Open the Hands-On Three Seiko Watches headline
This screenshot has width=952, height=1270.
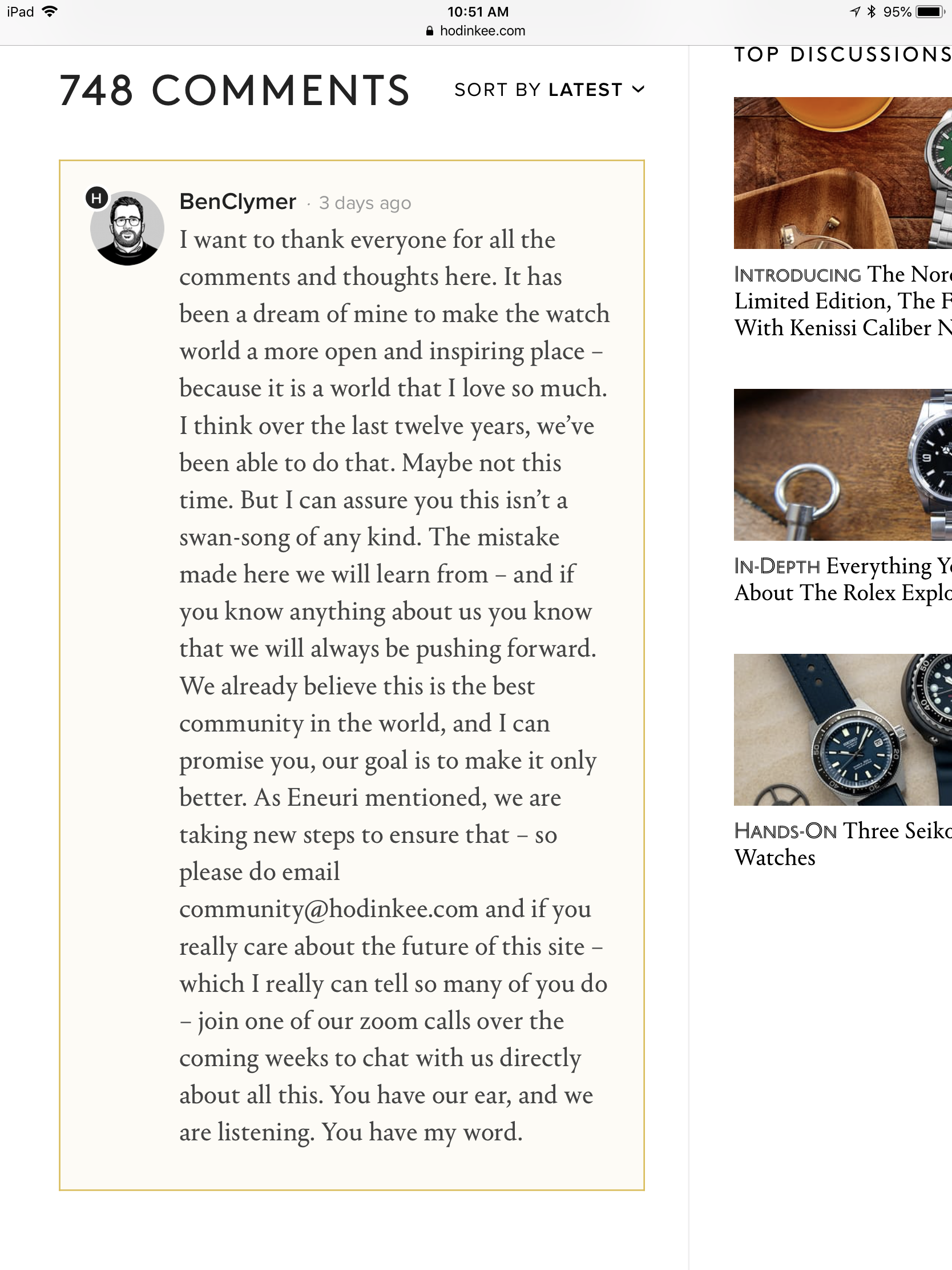coord(842,844)
